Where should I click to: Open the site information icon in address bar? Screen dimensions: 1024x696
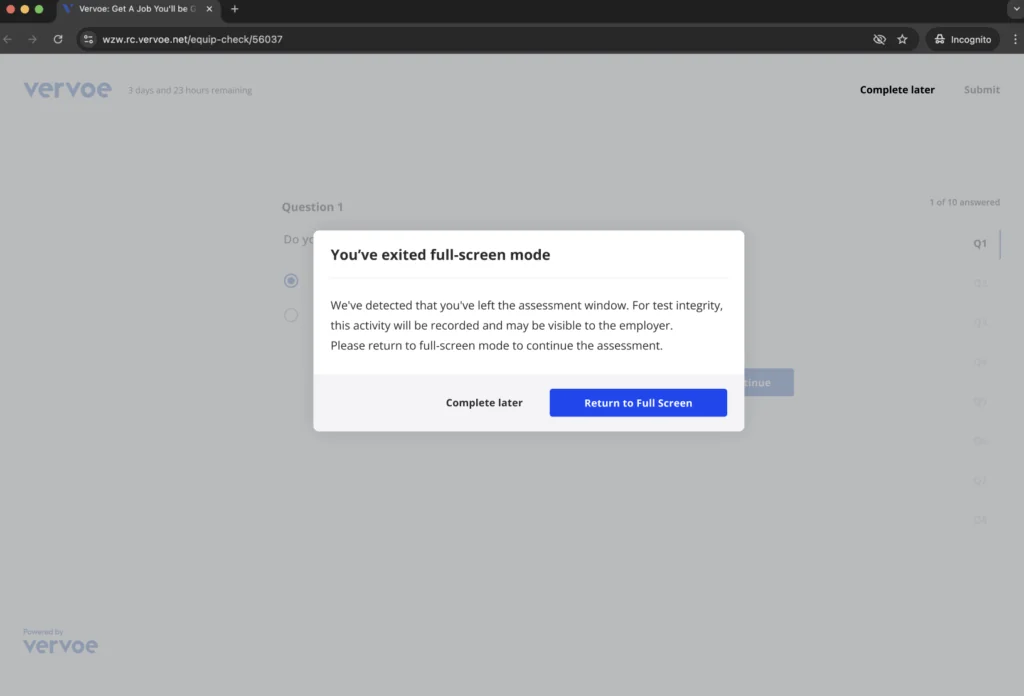coord(88,39)
